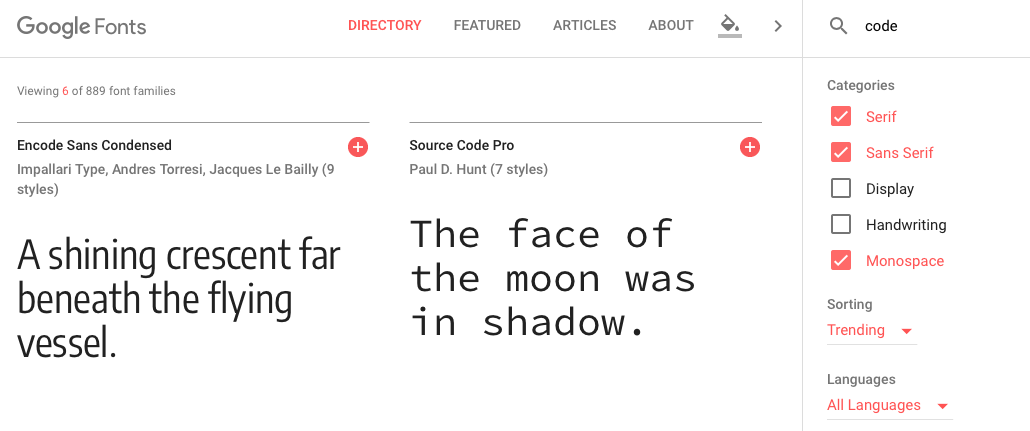Uncheck the Sans Serif category
1030x431 pixels.
pos(841,152)
